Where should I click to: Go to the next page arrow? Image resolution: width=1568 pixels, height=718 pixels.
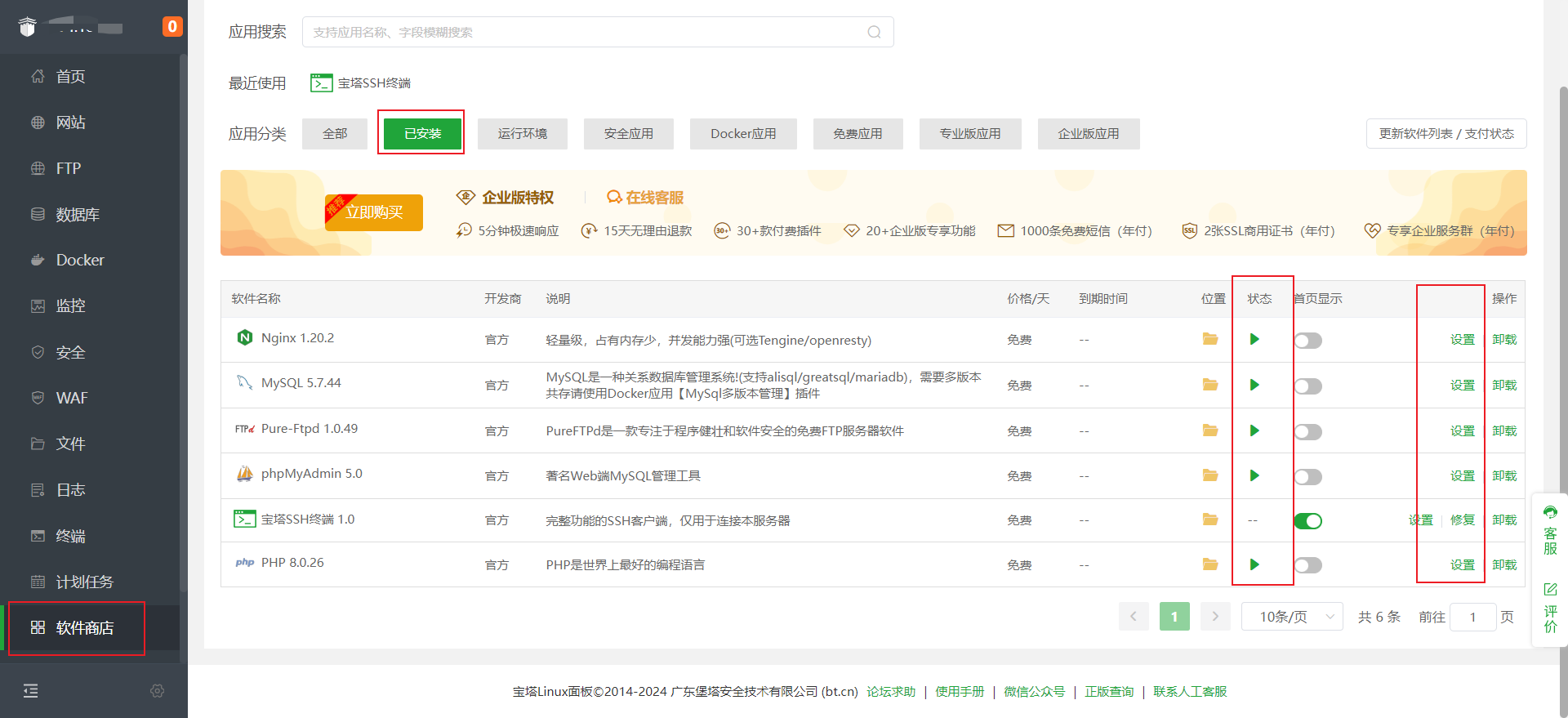[1215, 617]
